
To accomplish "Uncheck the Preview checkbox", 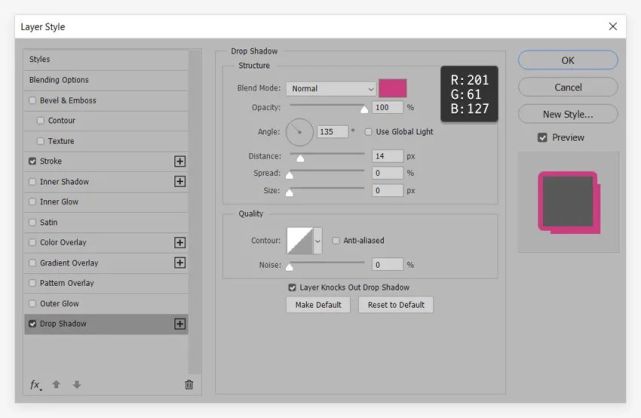I will tap(542, 138).
